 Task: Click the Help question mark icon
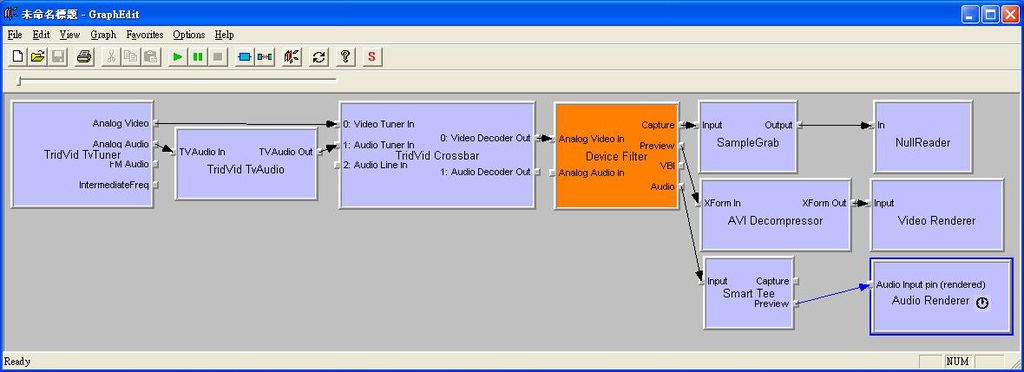(345, 57)
